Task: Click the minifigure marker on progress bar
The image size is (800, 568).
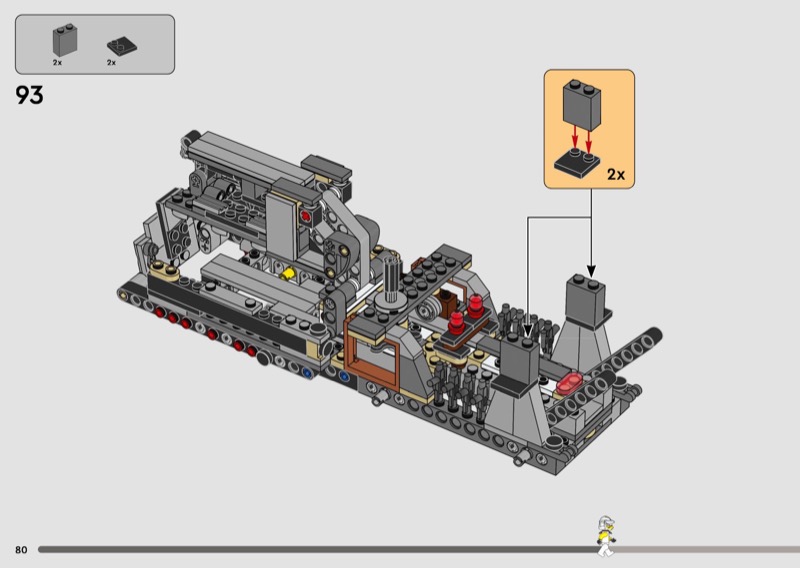Action: point(603,536)
